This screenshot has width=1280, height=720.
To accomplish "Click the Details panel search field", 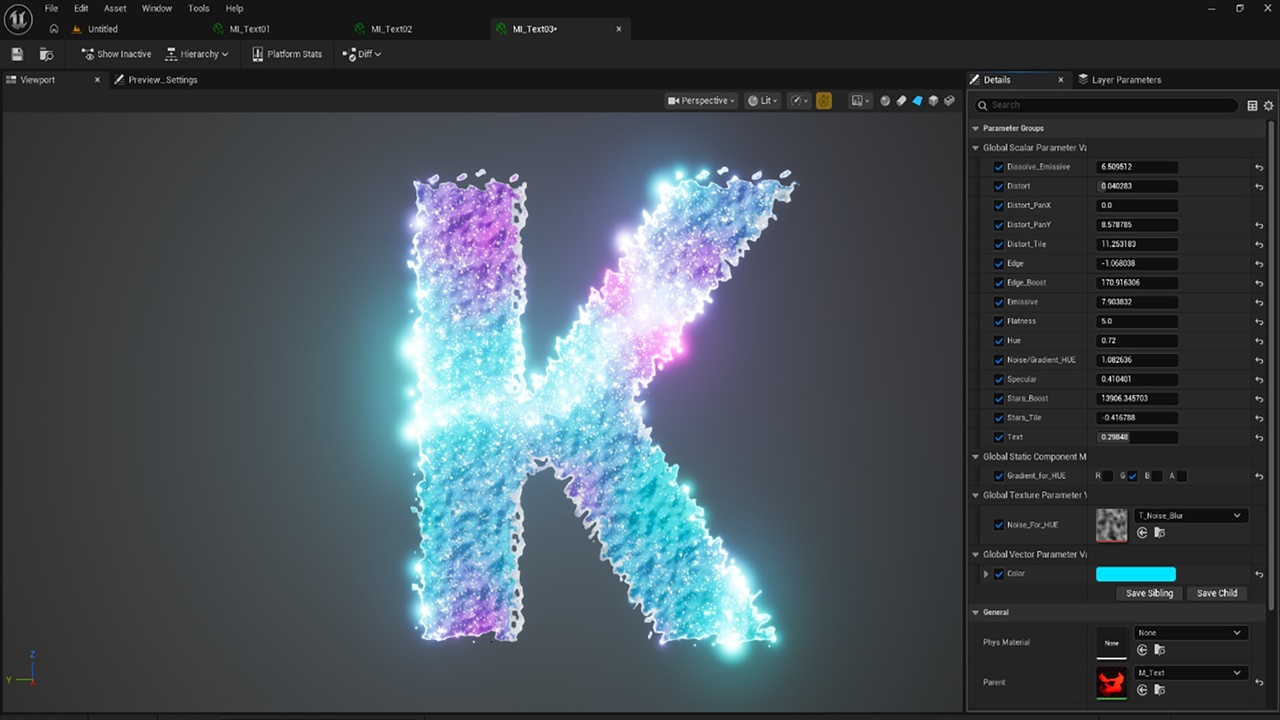I will coord(1105,105).
